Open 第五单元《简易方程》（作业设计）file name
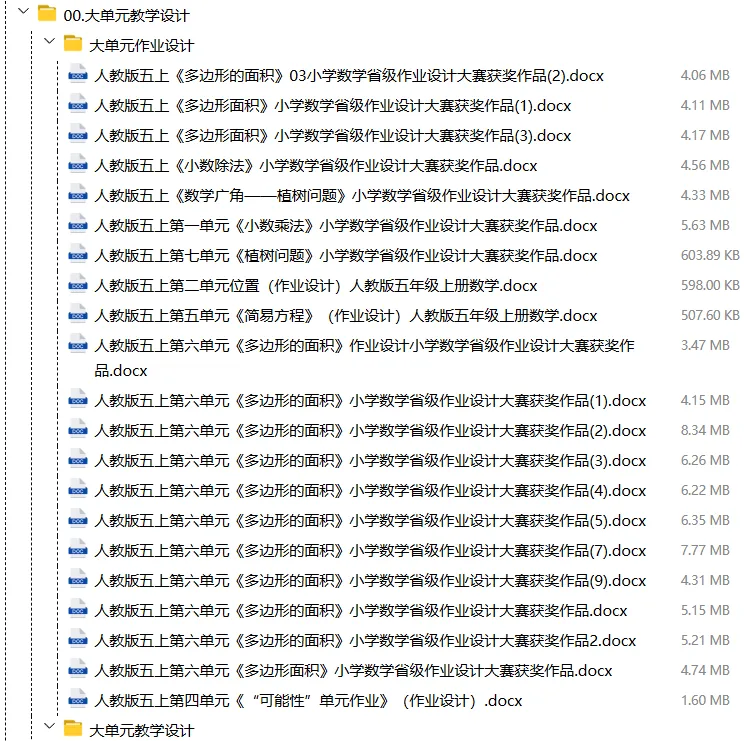The image size is (744, 741). (345, 315)
